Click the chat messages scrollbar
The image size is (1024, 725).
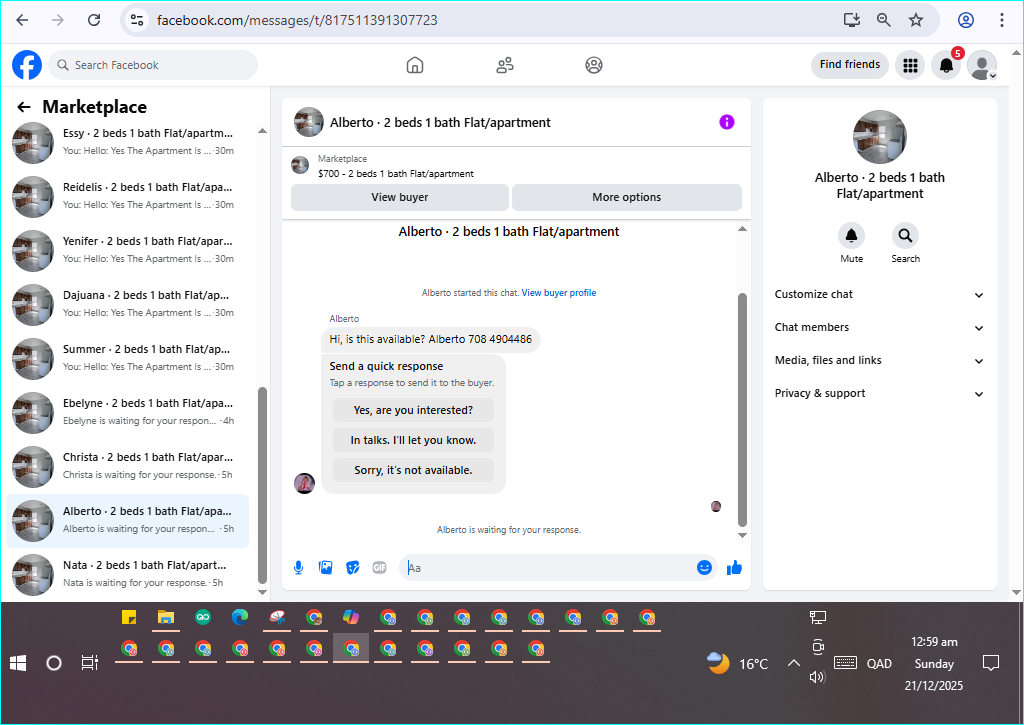click(x=742, y=410)
